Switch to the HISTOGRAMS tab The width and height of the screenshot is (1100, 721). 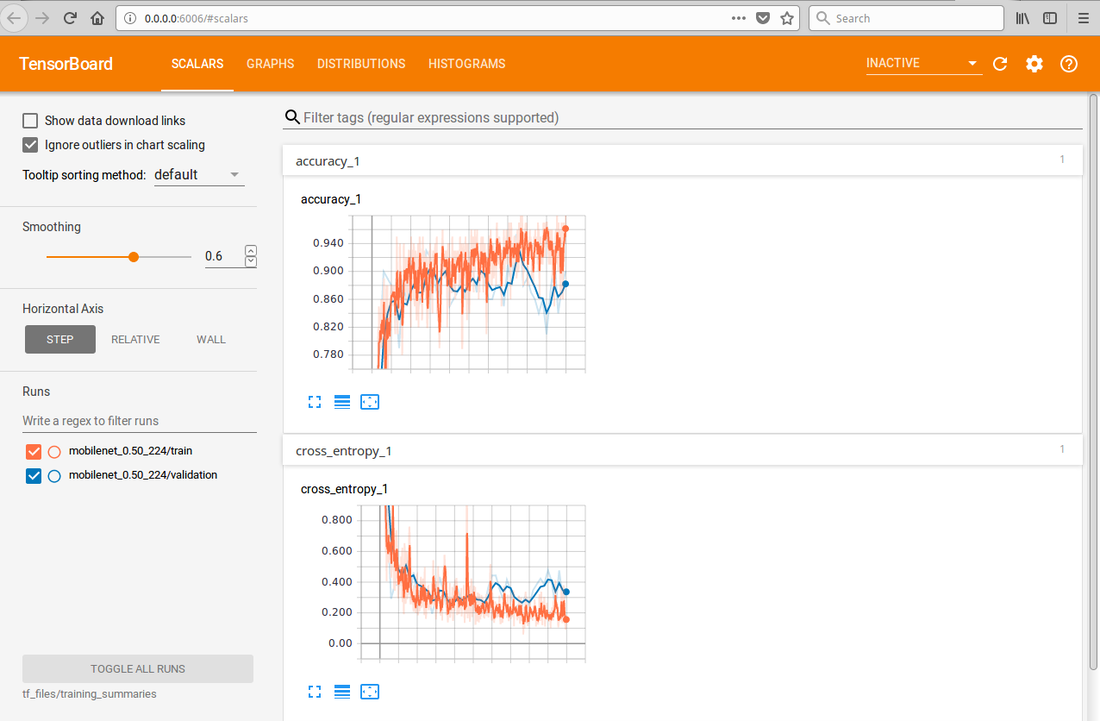pos(466,64)
